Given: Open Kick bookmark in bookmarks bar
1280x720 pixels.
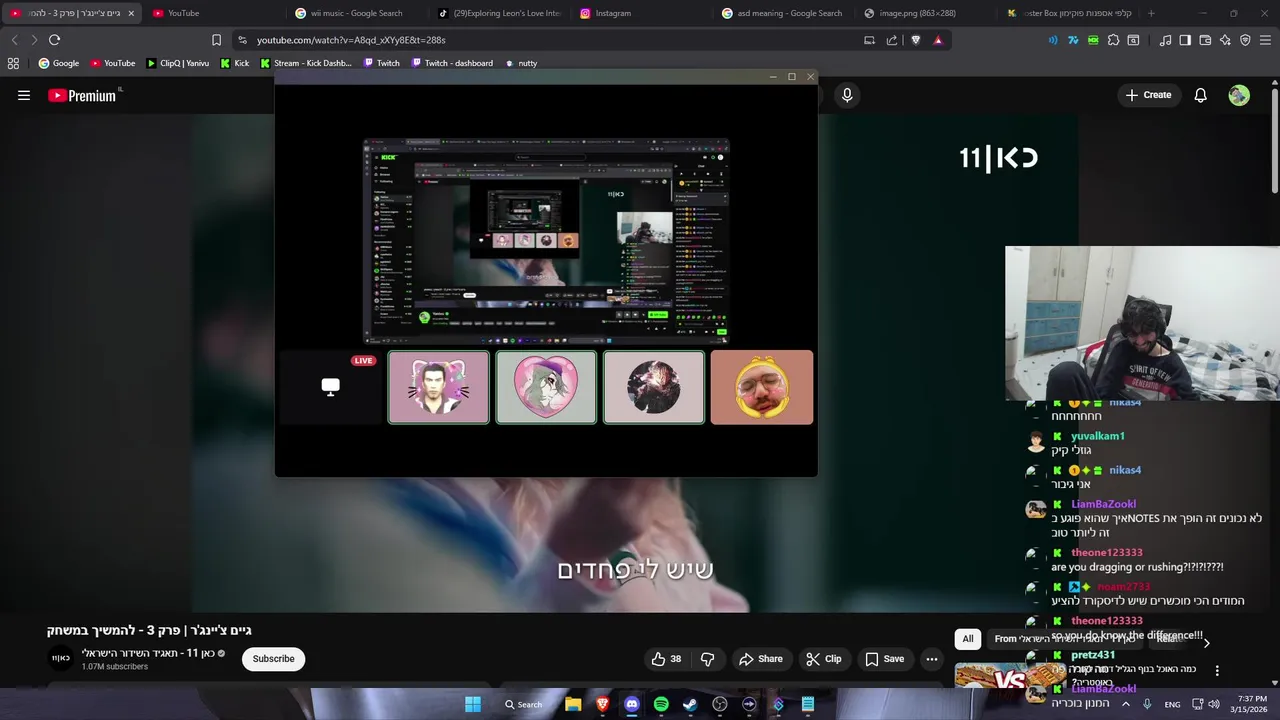Looking at the screenshot, I should (x=235, y=63).
